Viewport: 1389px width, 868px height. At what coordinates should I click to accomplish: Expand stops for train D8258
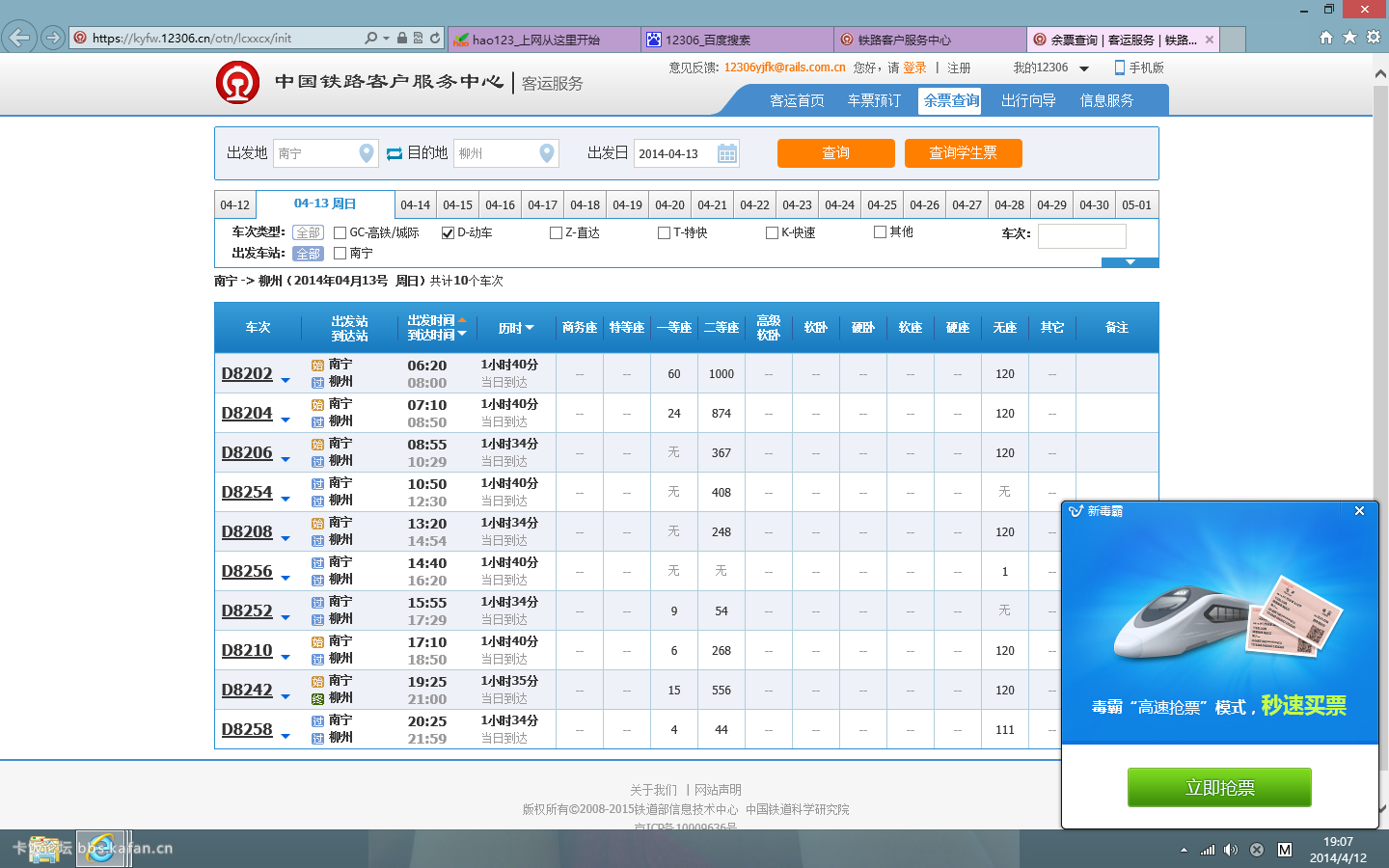point(286,737)
